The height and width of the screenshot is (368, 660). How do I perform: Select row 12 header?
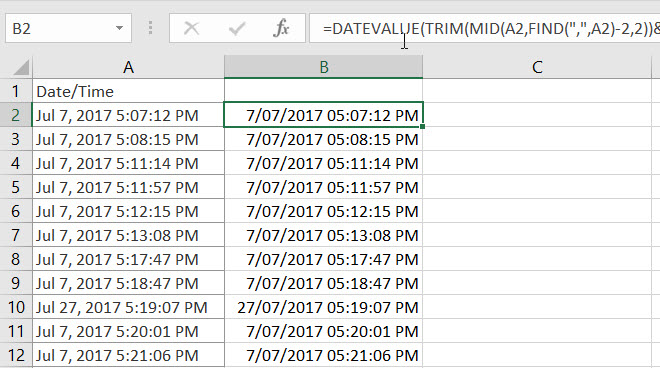point(16,355)
